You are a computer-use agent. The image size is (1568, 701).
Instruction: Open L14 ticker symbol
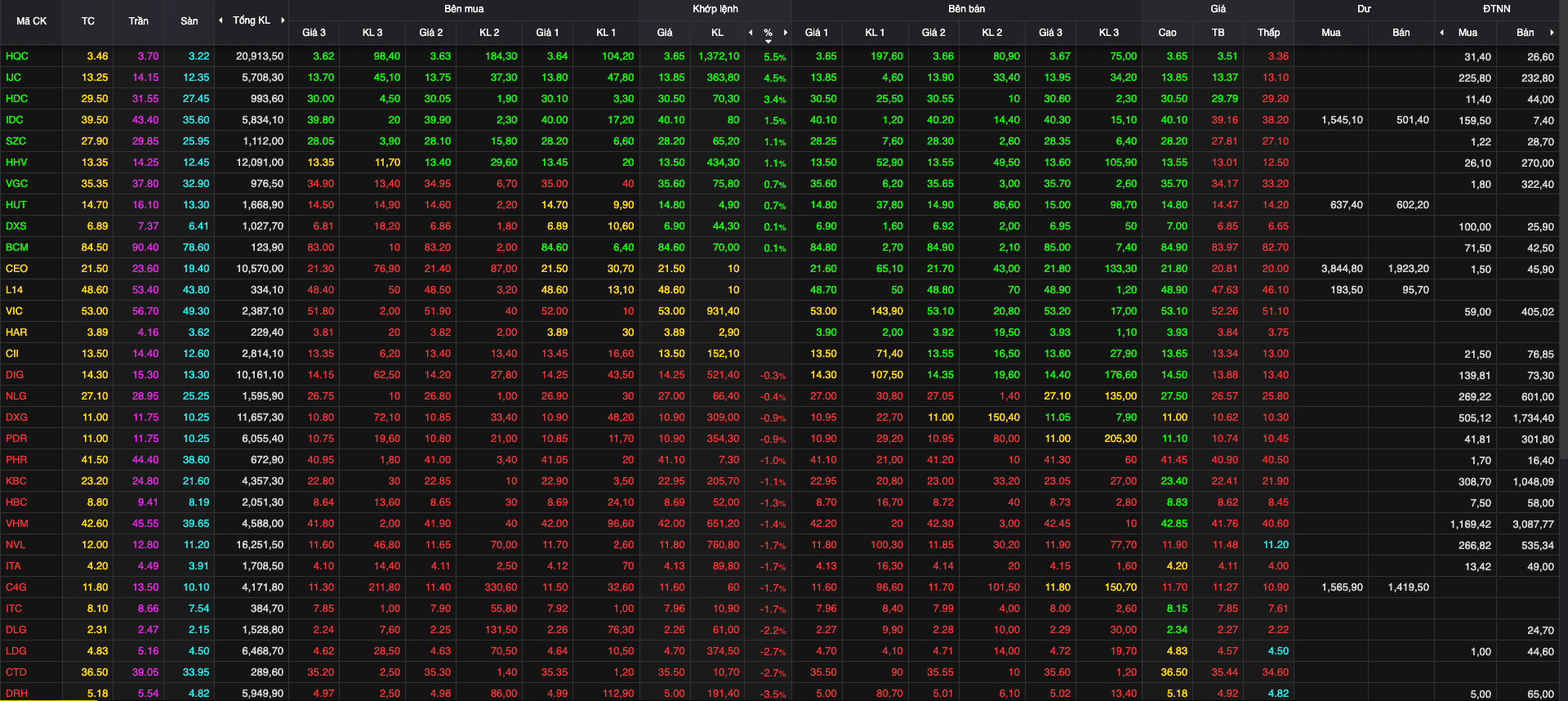coord(15,290)
